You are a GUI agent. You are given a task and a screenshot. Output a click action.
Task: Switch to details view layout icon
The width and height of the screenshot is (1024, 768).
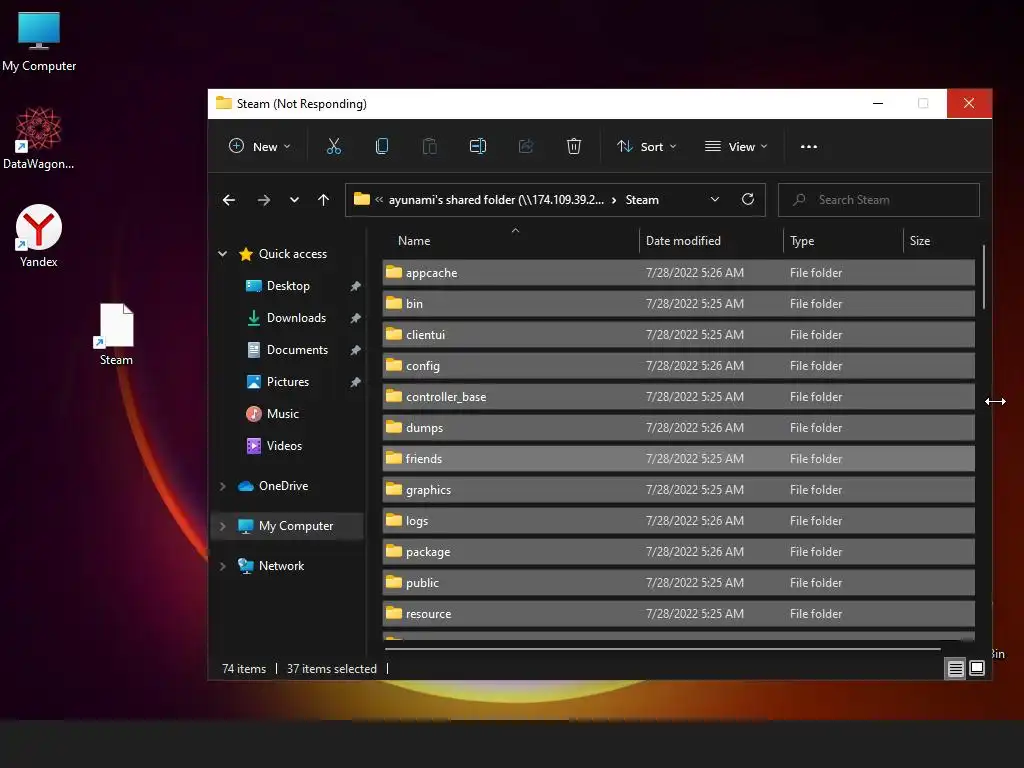click(x=955, y=668)
